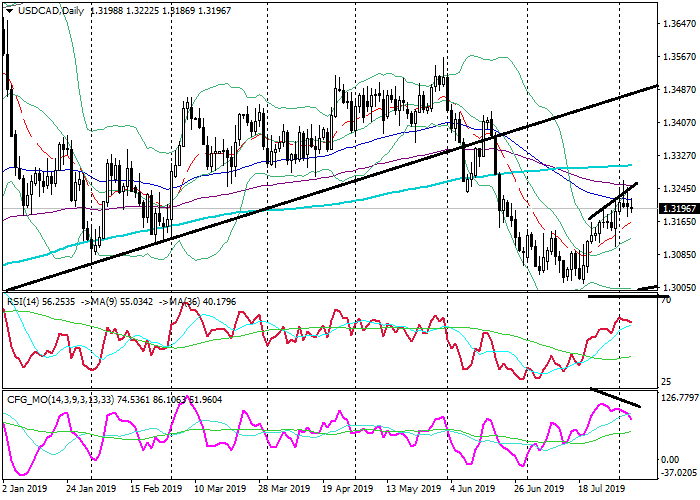Click the 1.30050 price axis label
This screenshot has width=700, height=500.
(679, 286)
